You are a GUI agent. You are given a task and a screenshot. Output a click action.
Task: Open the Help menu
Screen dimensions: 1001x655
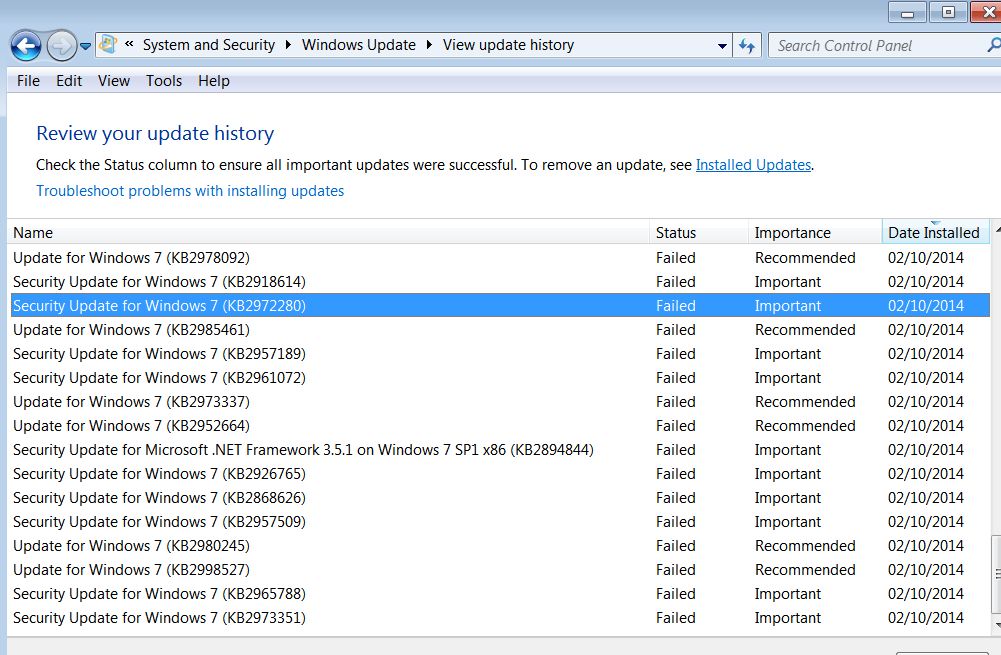(214, 81)
